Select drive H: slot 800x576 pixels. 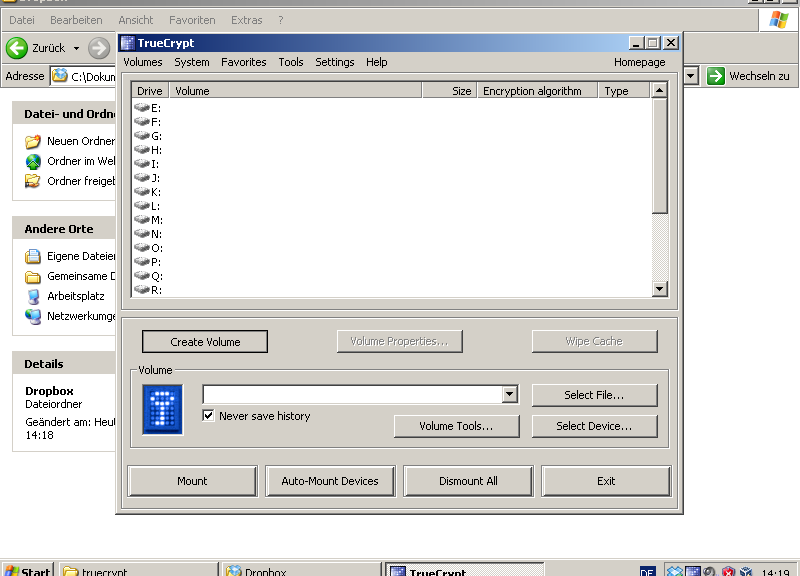(148, 150)
